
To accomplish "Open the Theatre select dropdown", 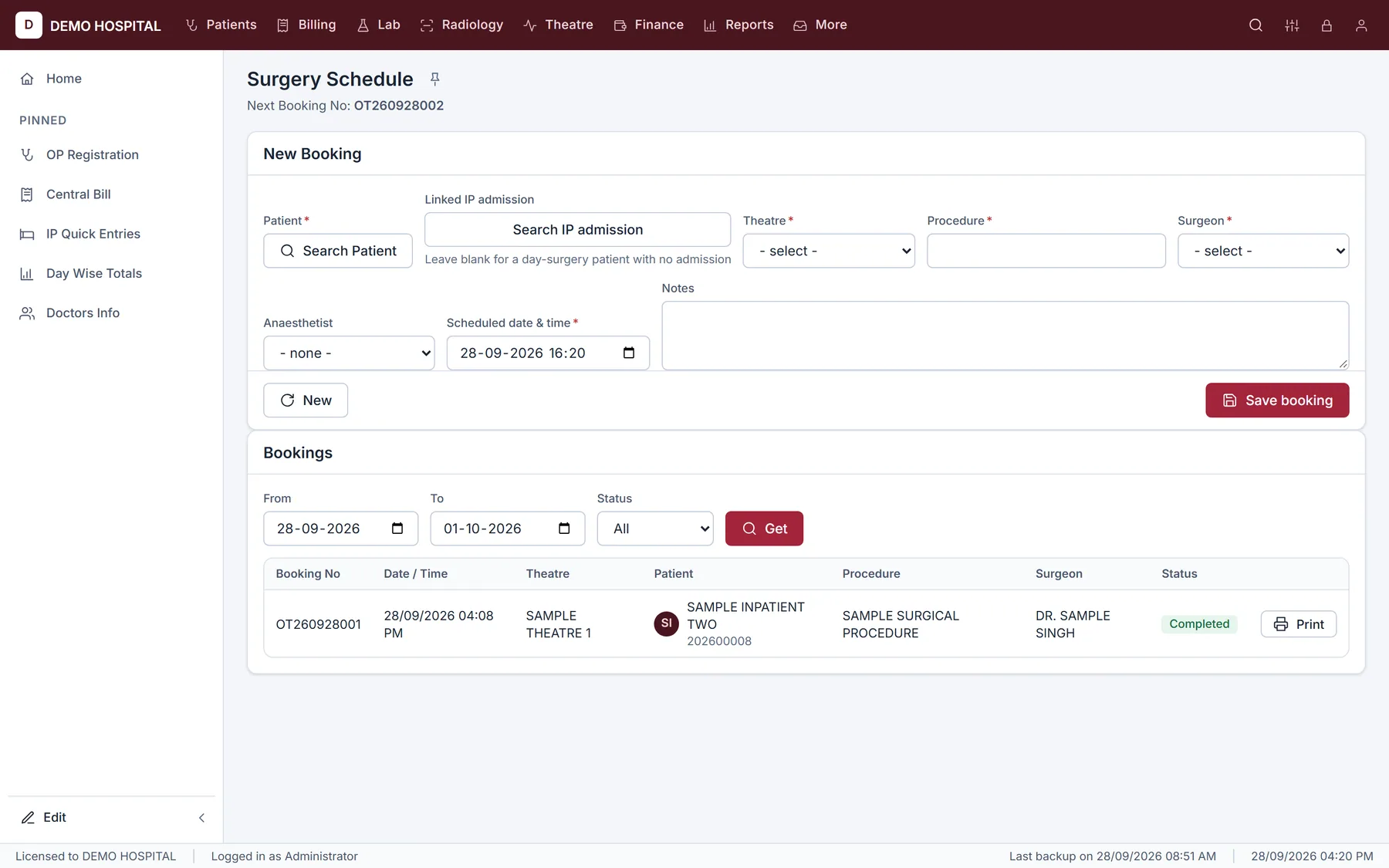I will (x=829, y=251).
